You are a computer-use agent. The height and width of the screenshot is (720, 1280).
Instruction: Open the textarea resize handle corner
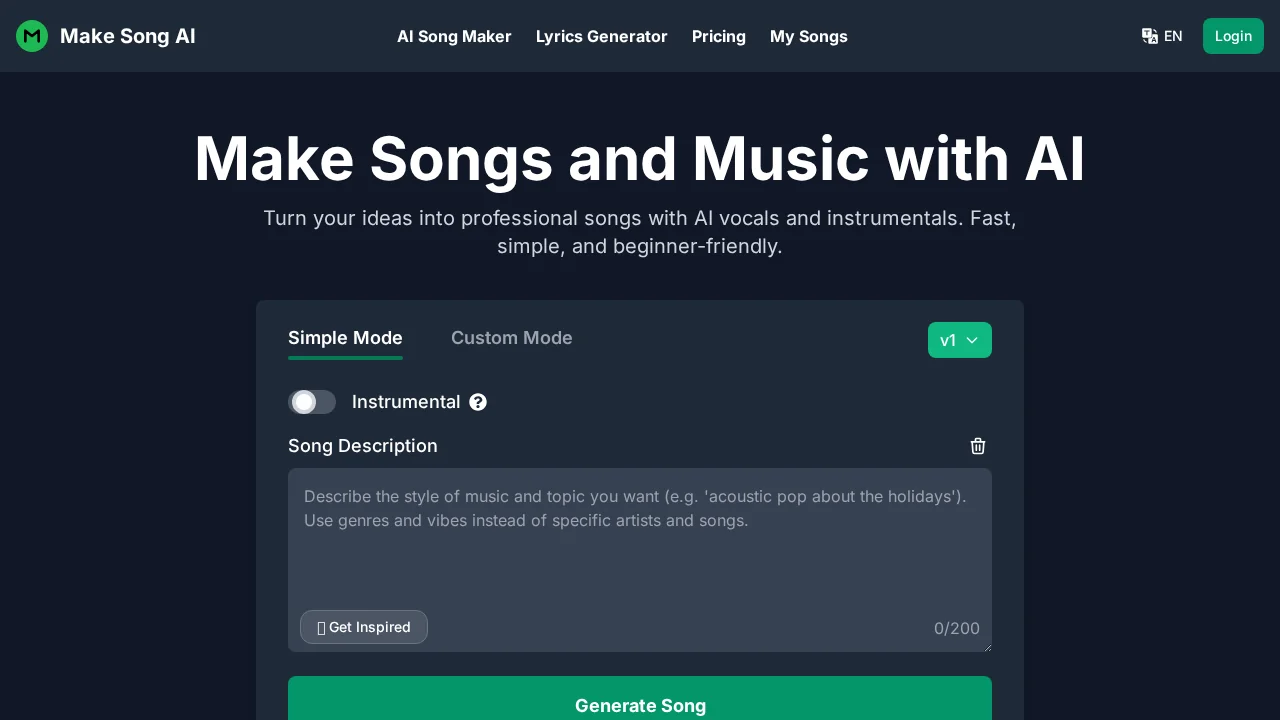(x=987, y=647)
